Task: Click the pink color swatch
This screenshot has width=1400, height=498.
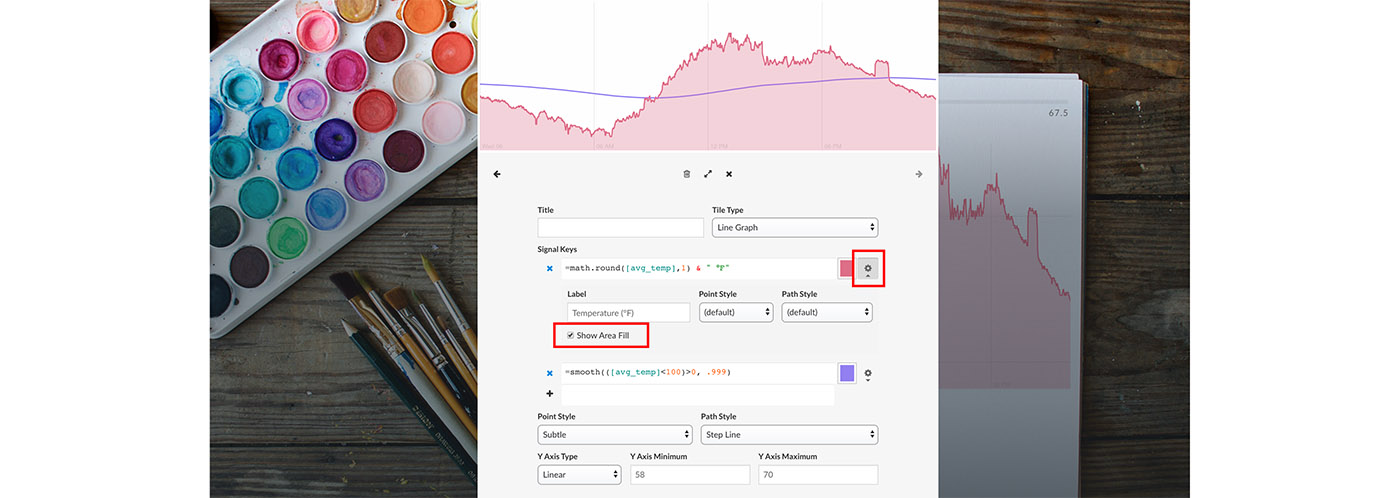Action: (x=847, y=268)
